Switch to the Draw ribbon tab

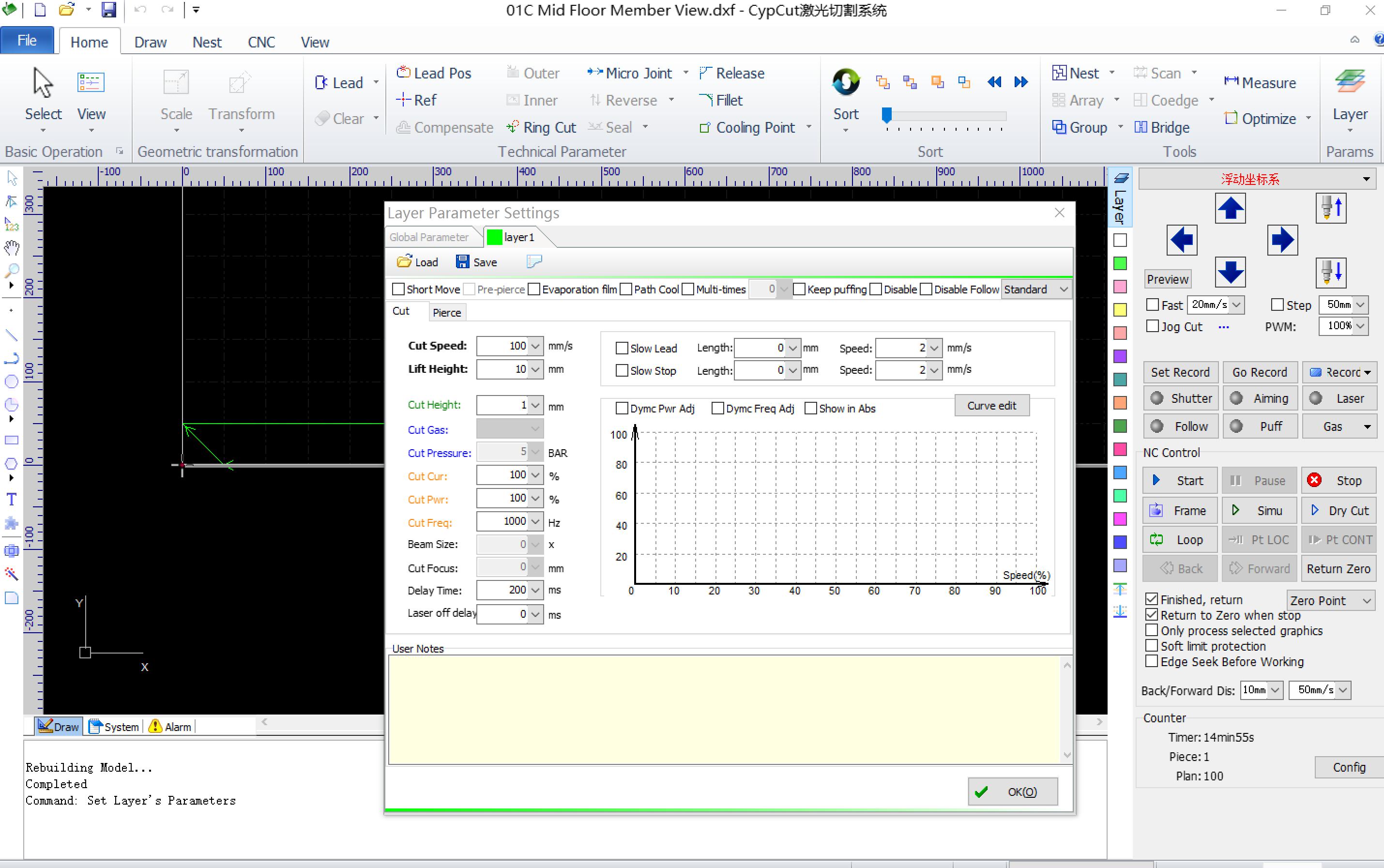(x=151, y=42)
